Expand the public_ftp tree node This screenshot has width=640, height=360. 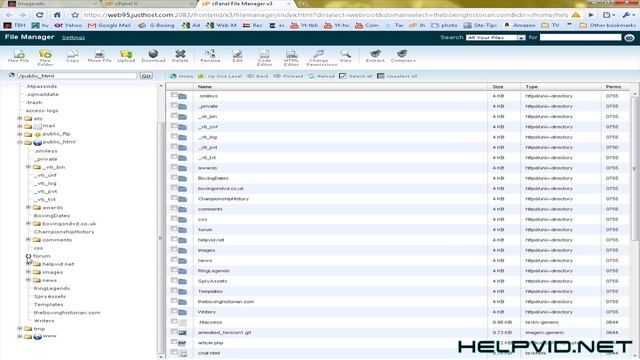pyautogui.click(x=20, y=134)
